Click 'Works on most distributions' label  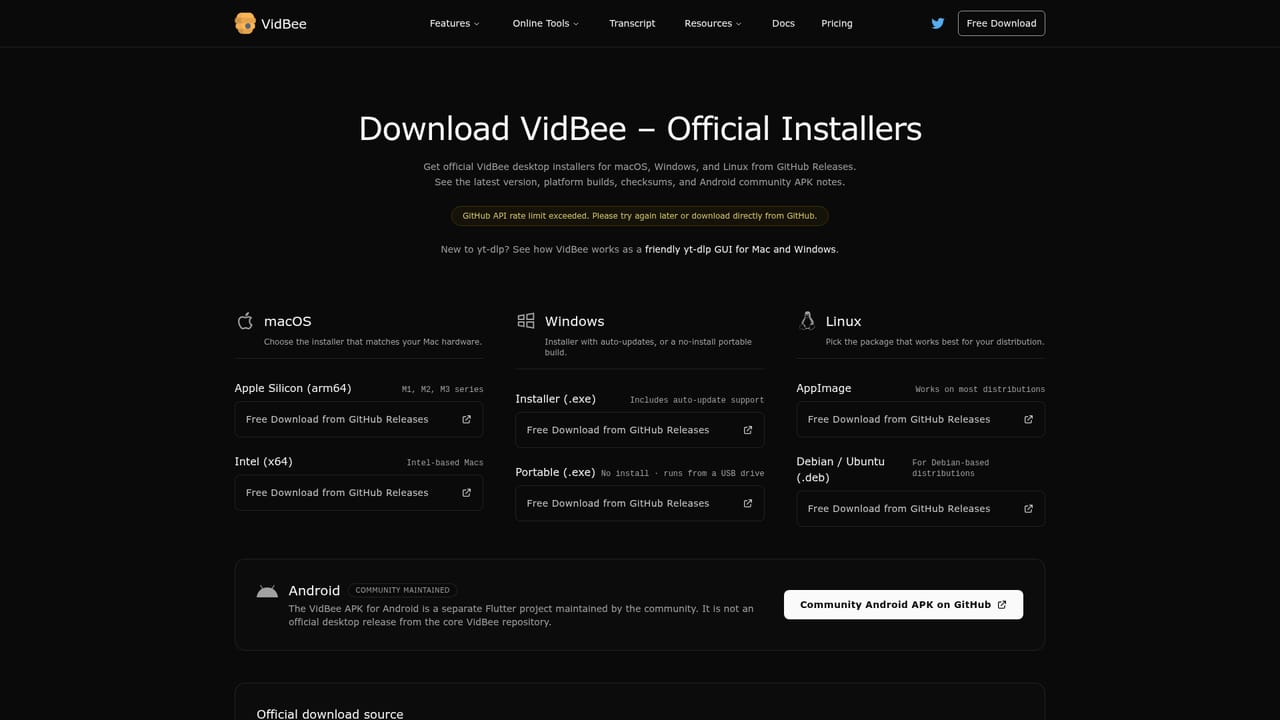[980, 389]
